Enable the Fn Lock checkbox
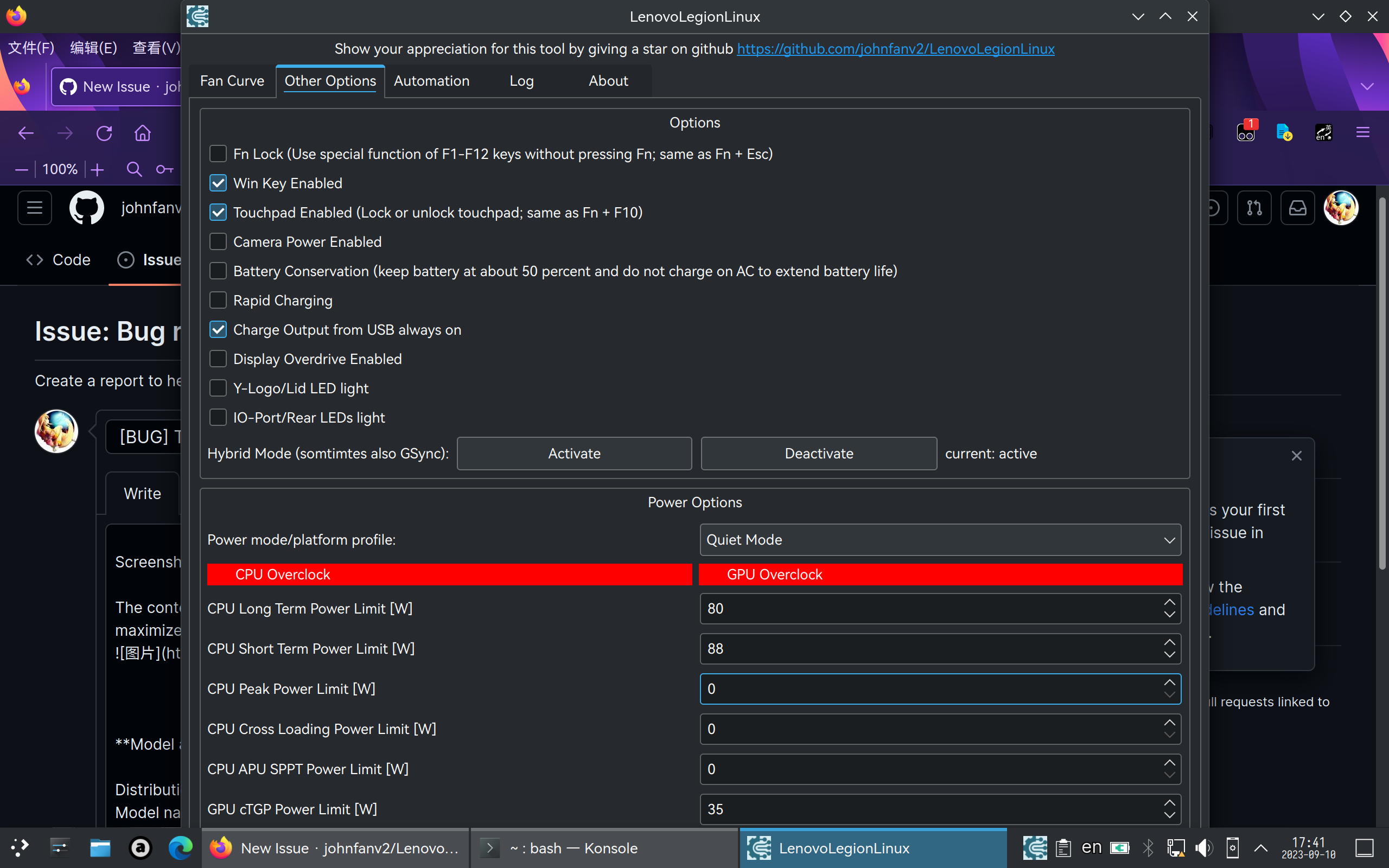Image resolution: width=1389 pixels, height=868 pixels. pos(218,154)
